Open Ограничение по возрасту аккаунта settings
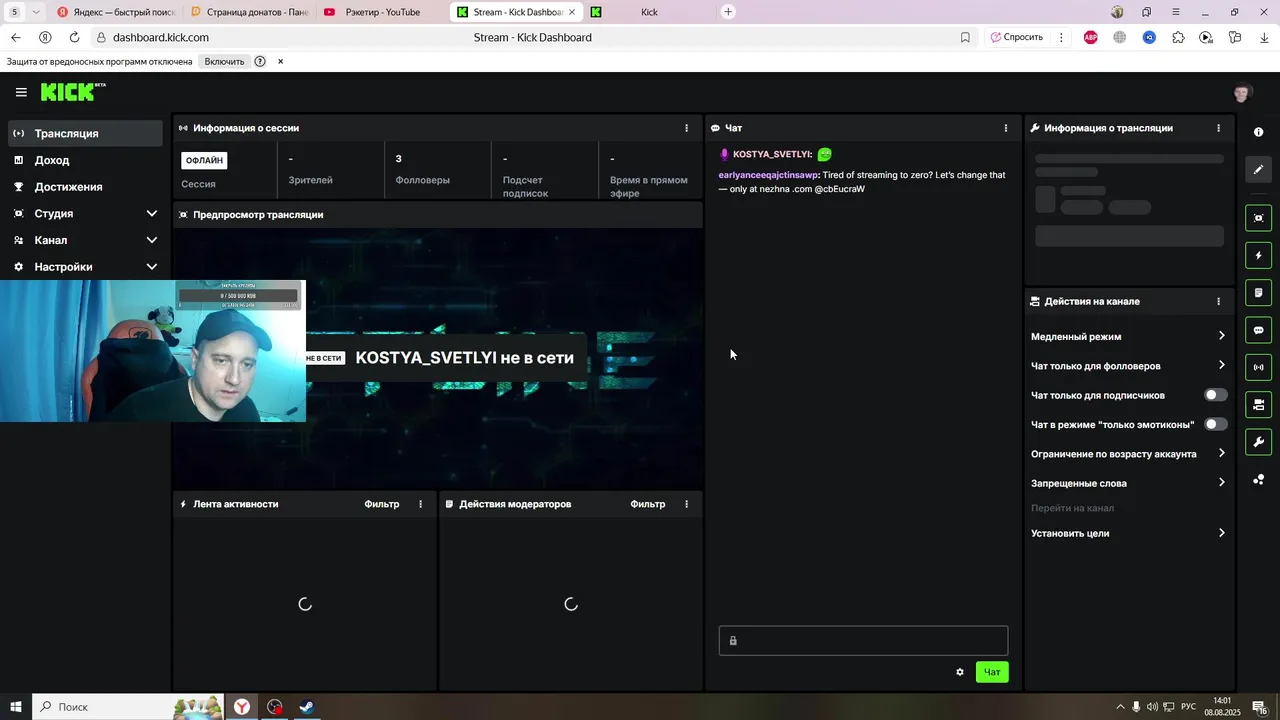Image resolution: width=1280 pixels, height=720 pixels. pyautogui.click(x=1128, y=454)
